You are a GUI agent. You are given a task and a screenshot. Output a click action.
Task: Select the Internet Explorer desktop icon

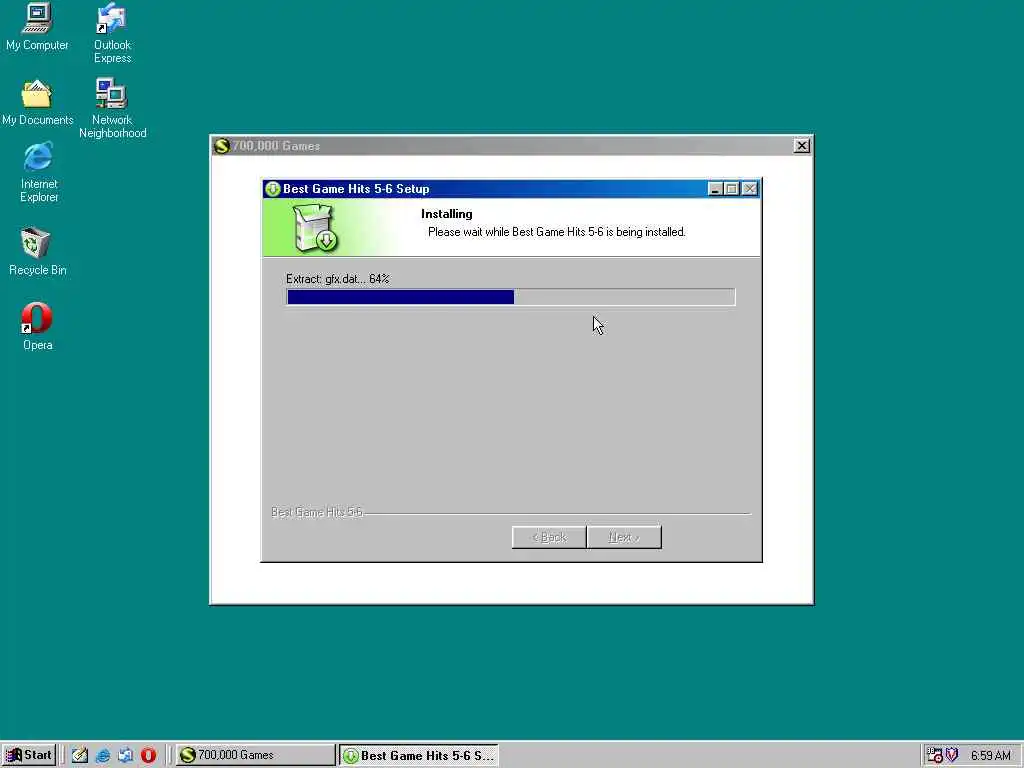[x=39, y=173]
